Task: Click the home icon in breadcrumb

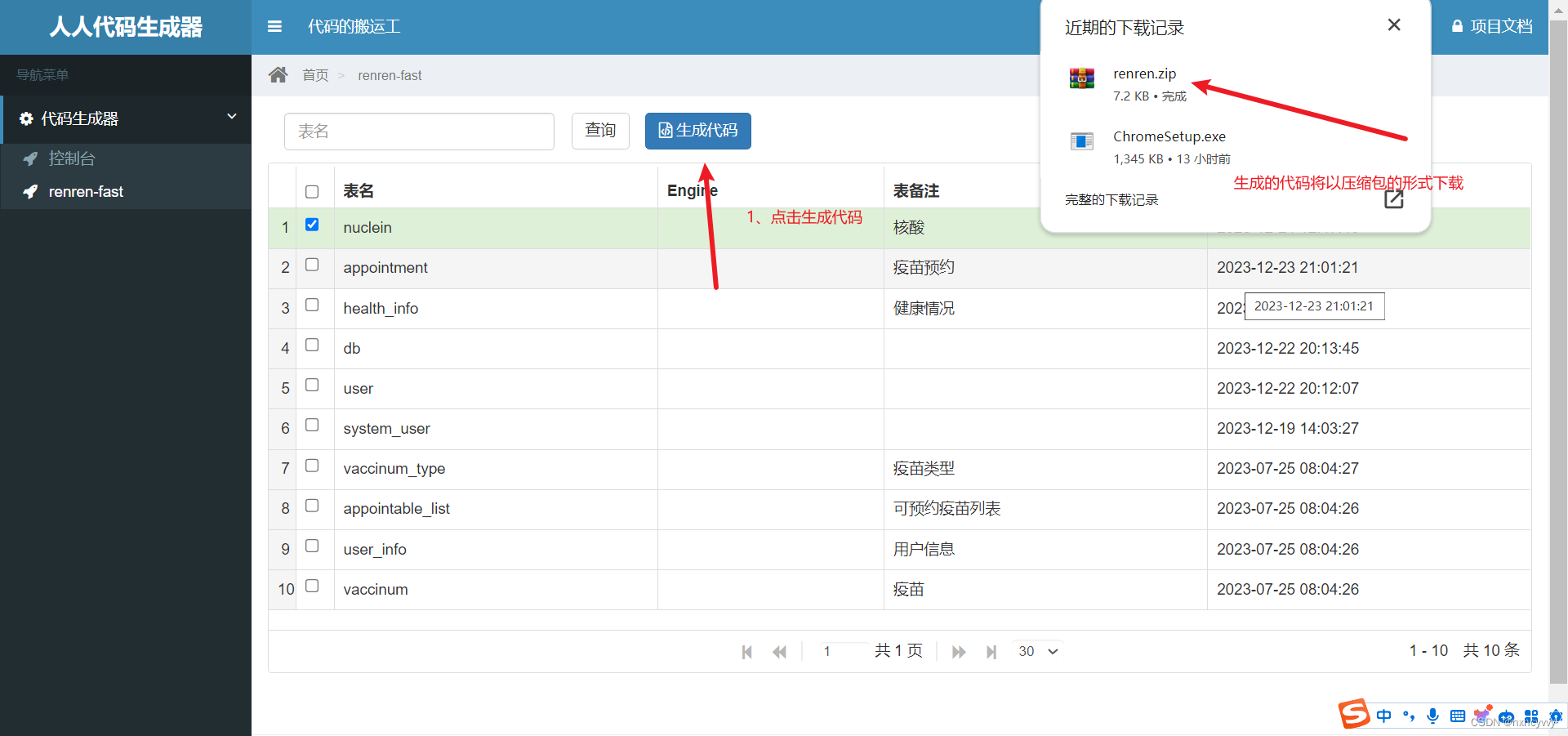Action: click(278, 74)
